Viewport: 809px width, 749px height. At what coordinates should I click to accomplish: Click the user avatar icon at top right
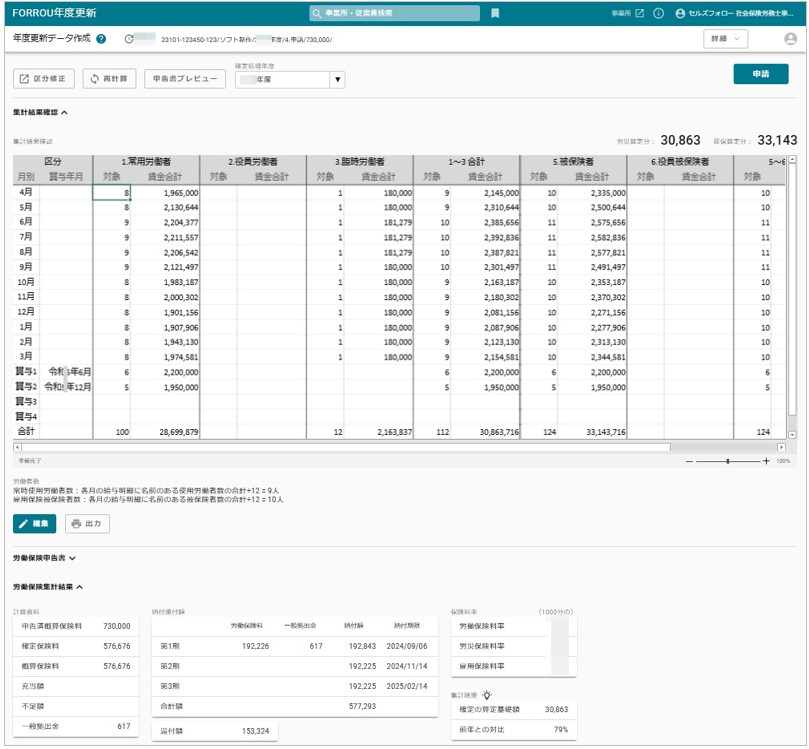(x=790, y=39)
